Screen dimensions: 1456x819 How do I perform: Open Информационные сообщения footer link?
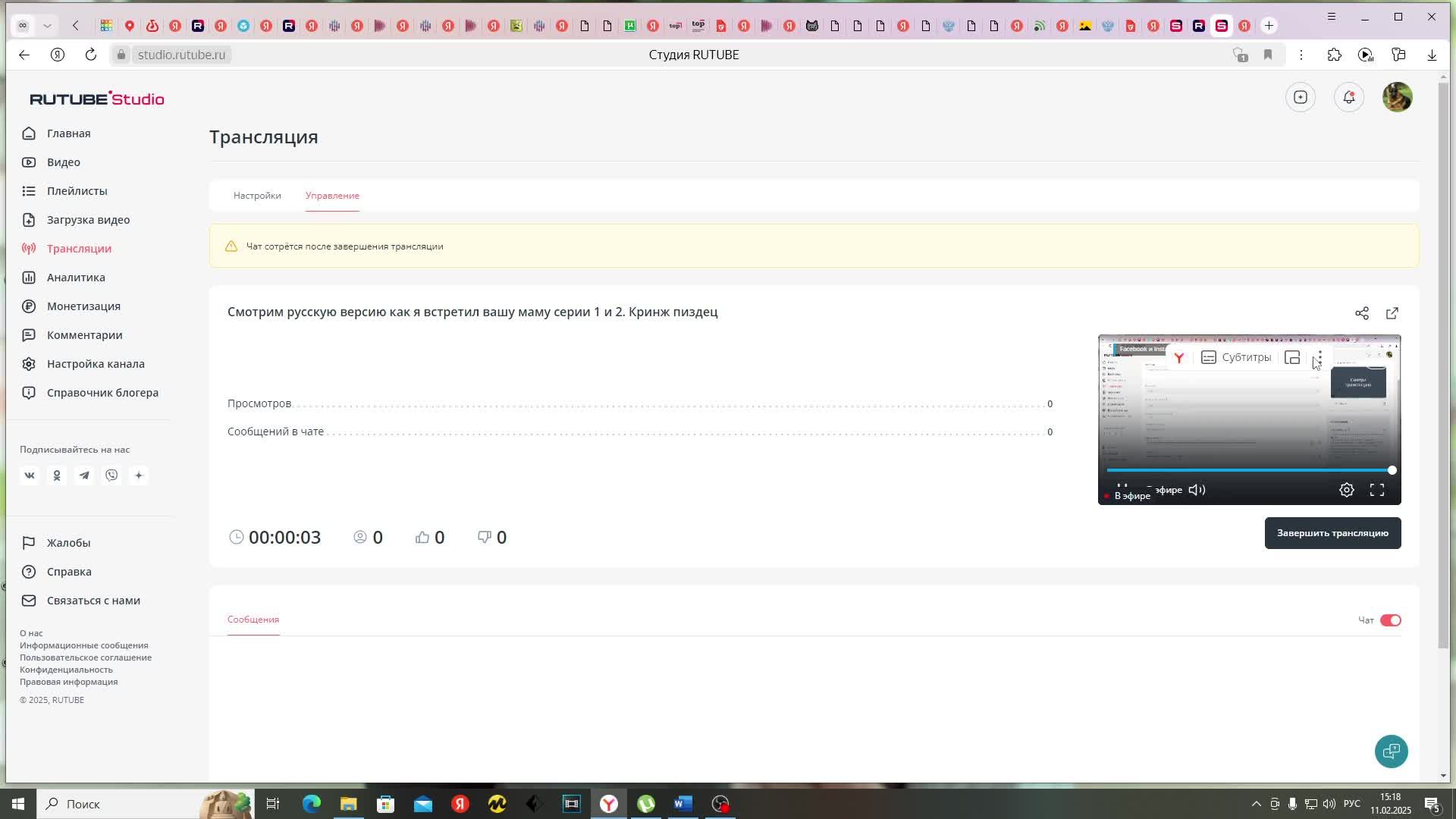tap(84, 645)
